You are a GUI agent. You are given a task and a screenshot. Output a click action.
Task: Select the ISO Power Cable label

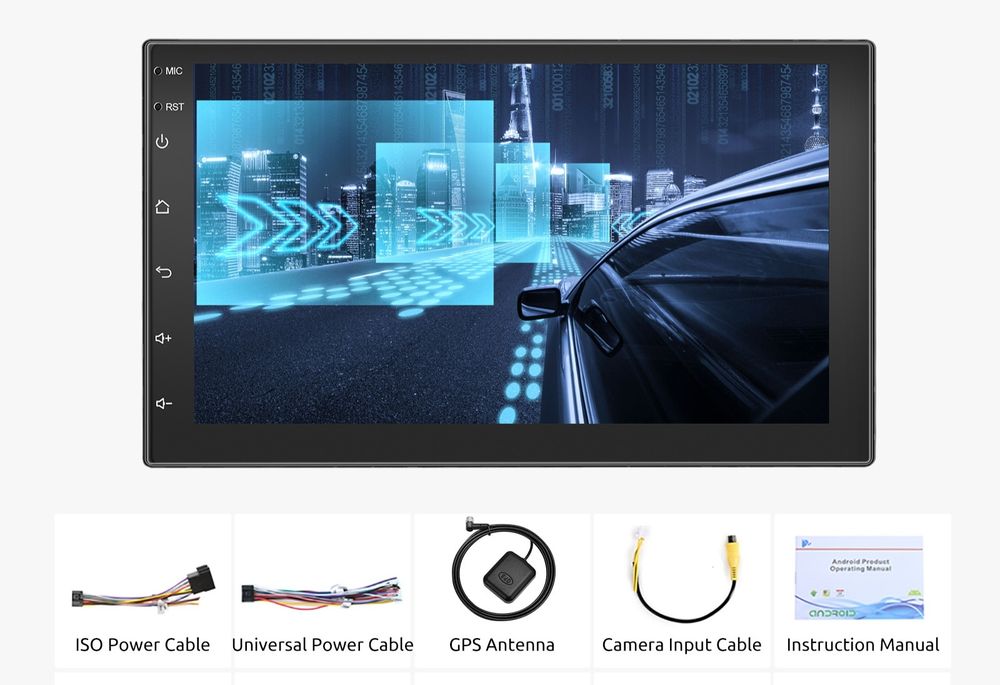[x=143, y=645]
